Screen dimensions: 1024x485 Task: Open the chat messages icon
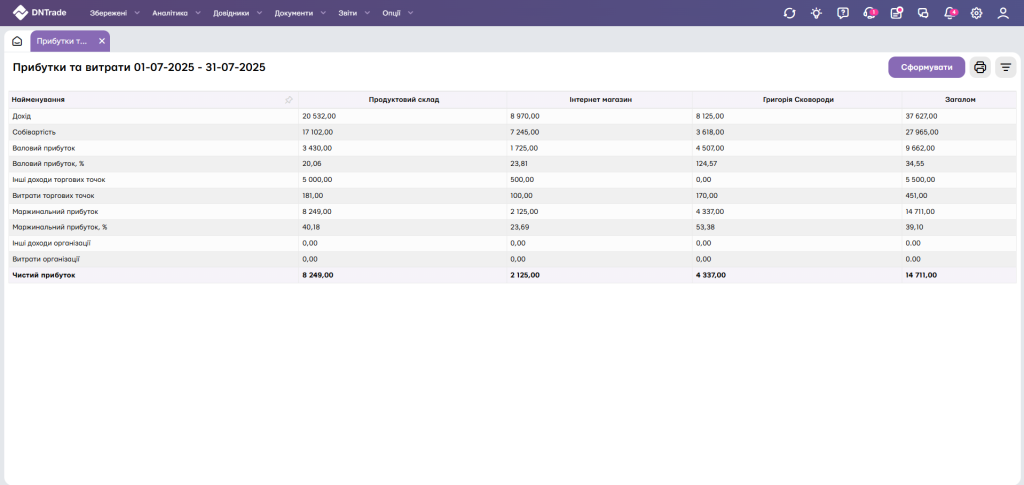pos(922,13)
